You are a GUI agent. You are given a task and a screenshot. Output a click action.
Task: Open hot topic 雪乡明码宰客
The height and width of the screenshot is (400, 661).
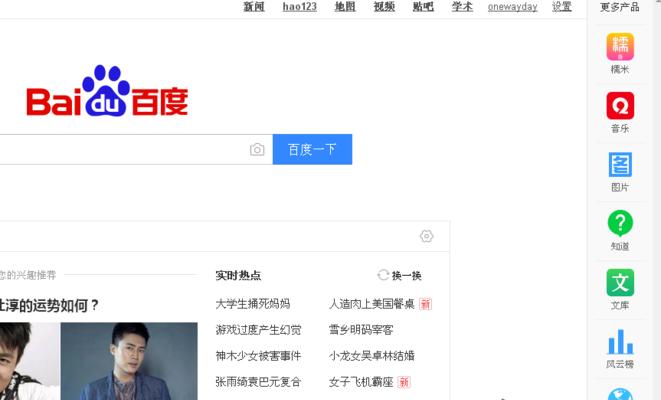click(361, 330)
